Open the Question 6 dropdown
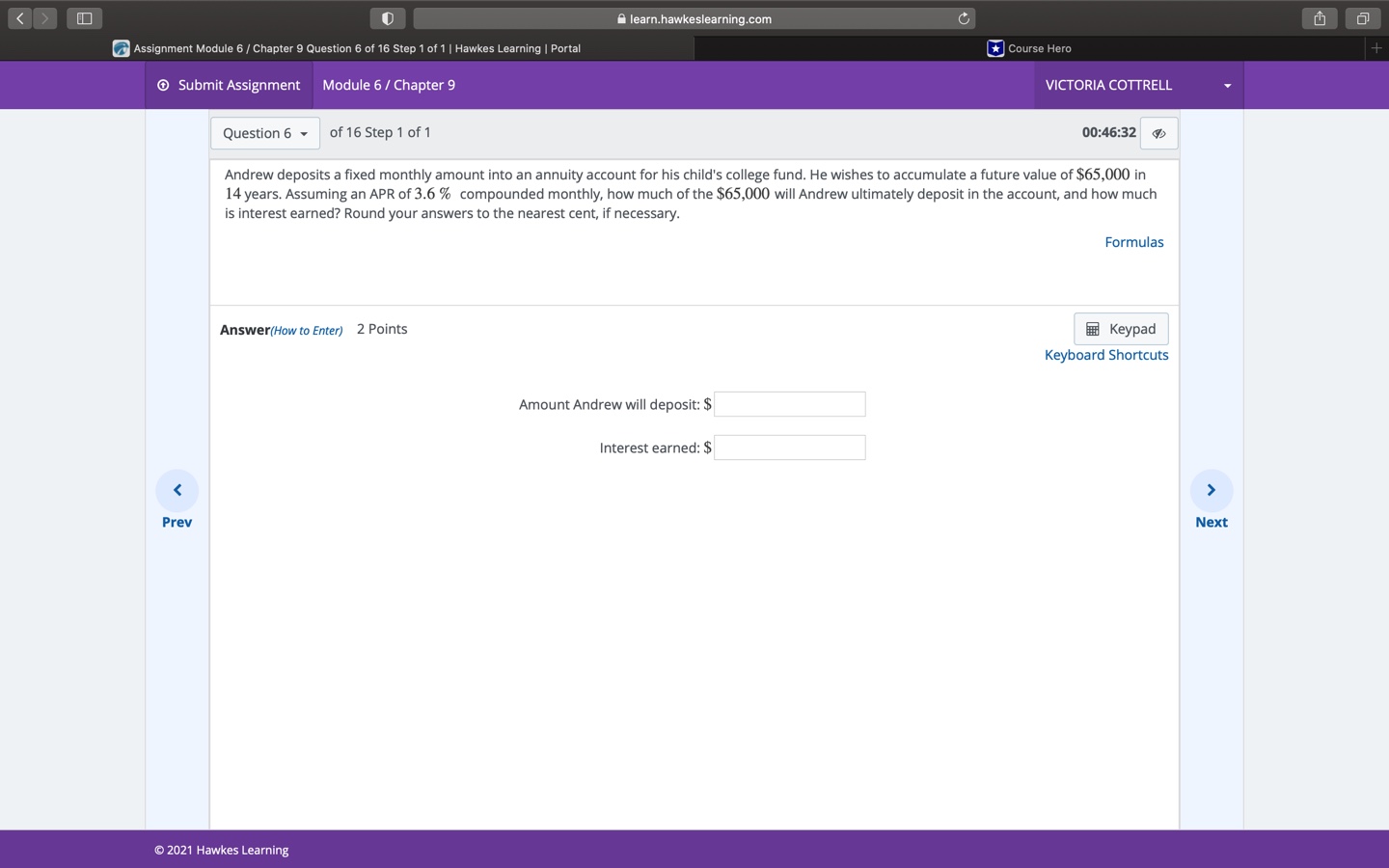The image size is (1389, 868). [x=263, y=133]
